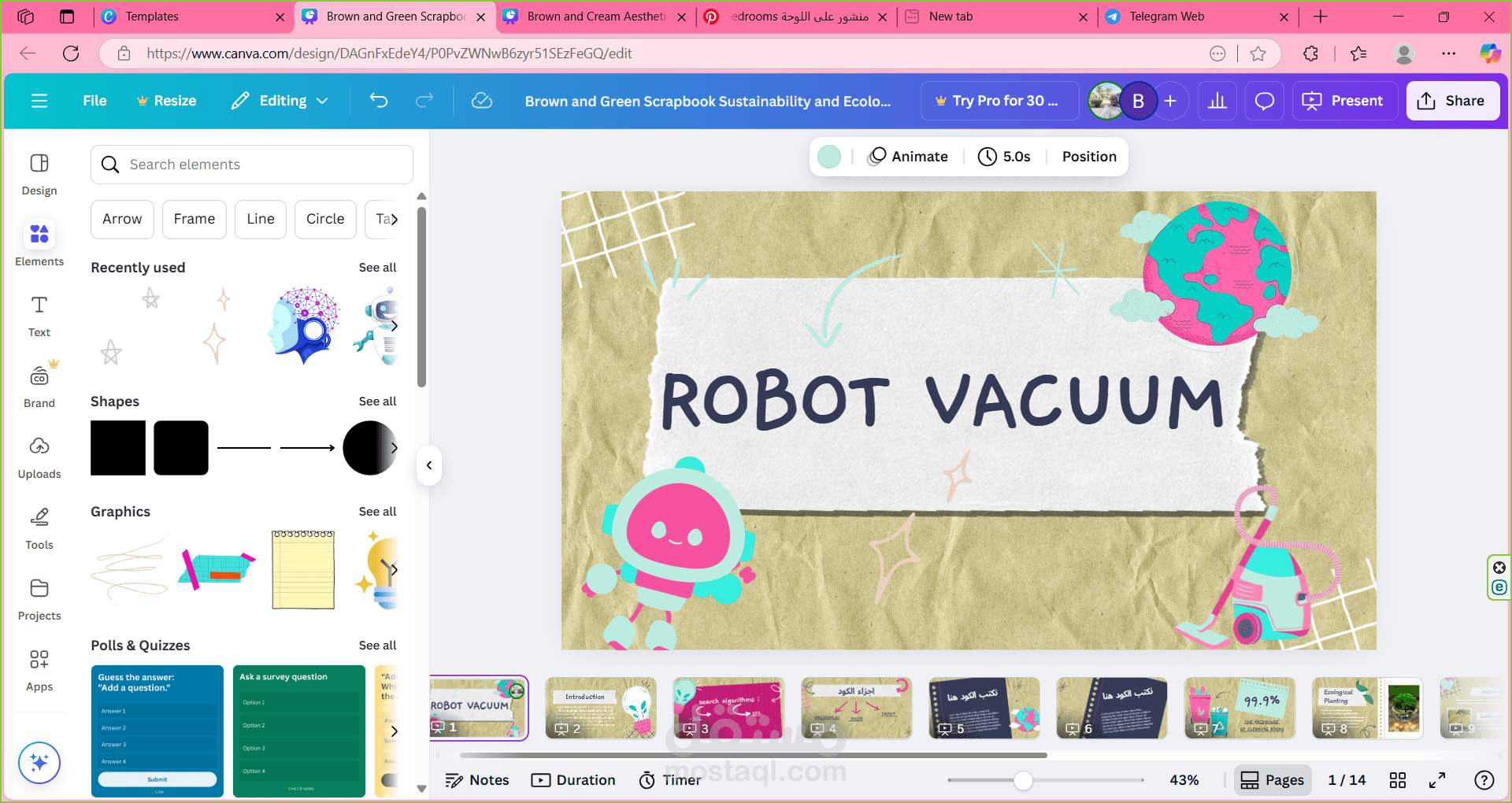Open the Design panel in sidebar

(x=39, y=175)
